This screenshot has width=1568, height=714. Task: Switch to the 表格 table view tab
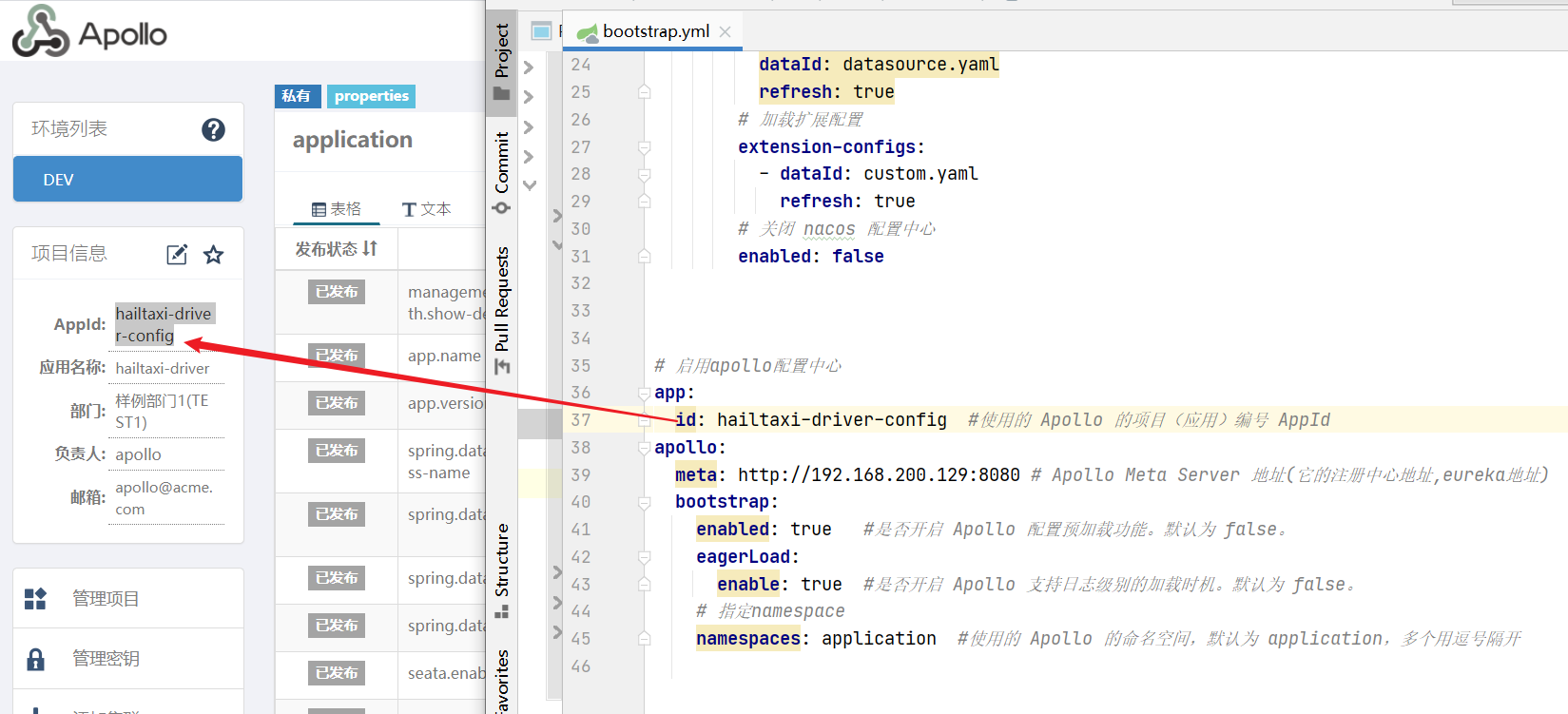tap(337, 209)
